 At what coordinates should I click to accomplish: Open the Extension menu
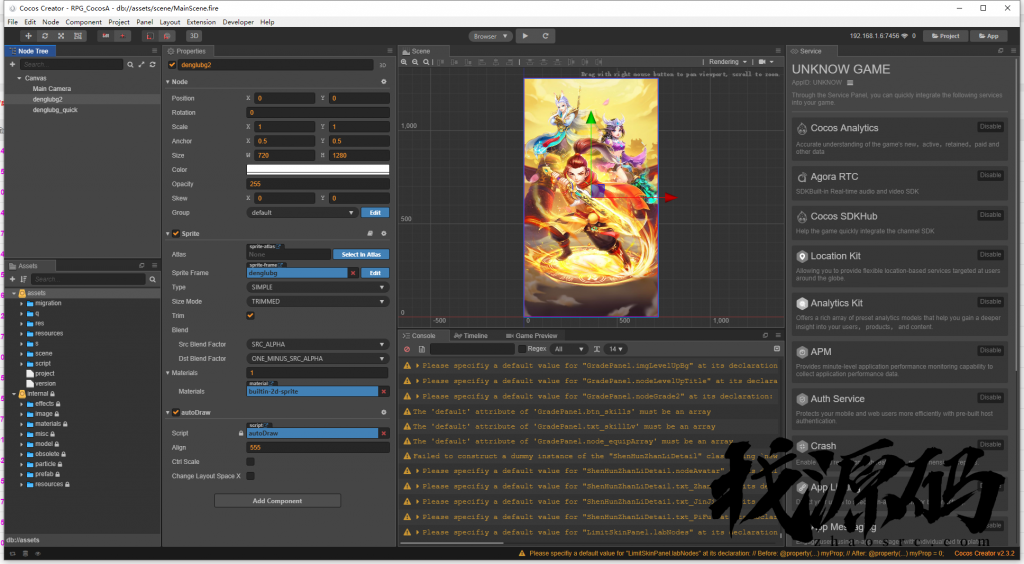pos(200,22)
